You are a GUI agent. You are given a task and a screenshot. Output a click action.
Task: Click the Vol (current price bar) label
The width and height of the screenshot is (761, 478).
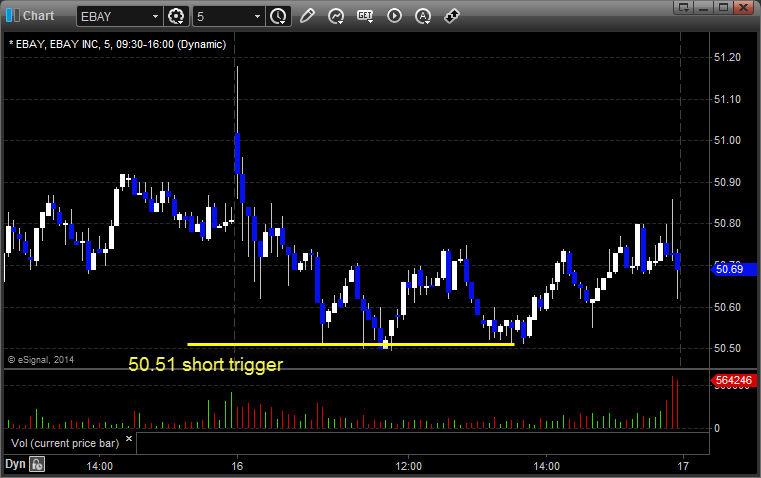pos(65,443)
